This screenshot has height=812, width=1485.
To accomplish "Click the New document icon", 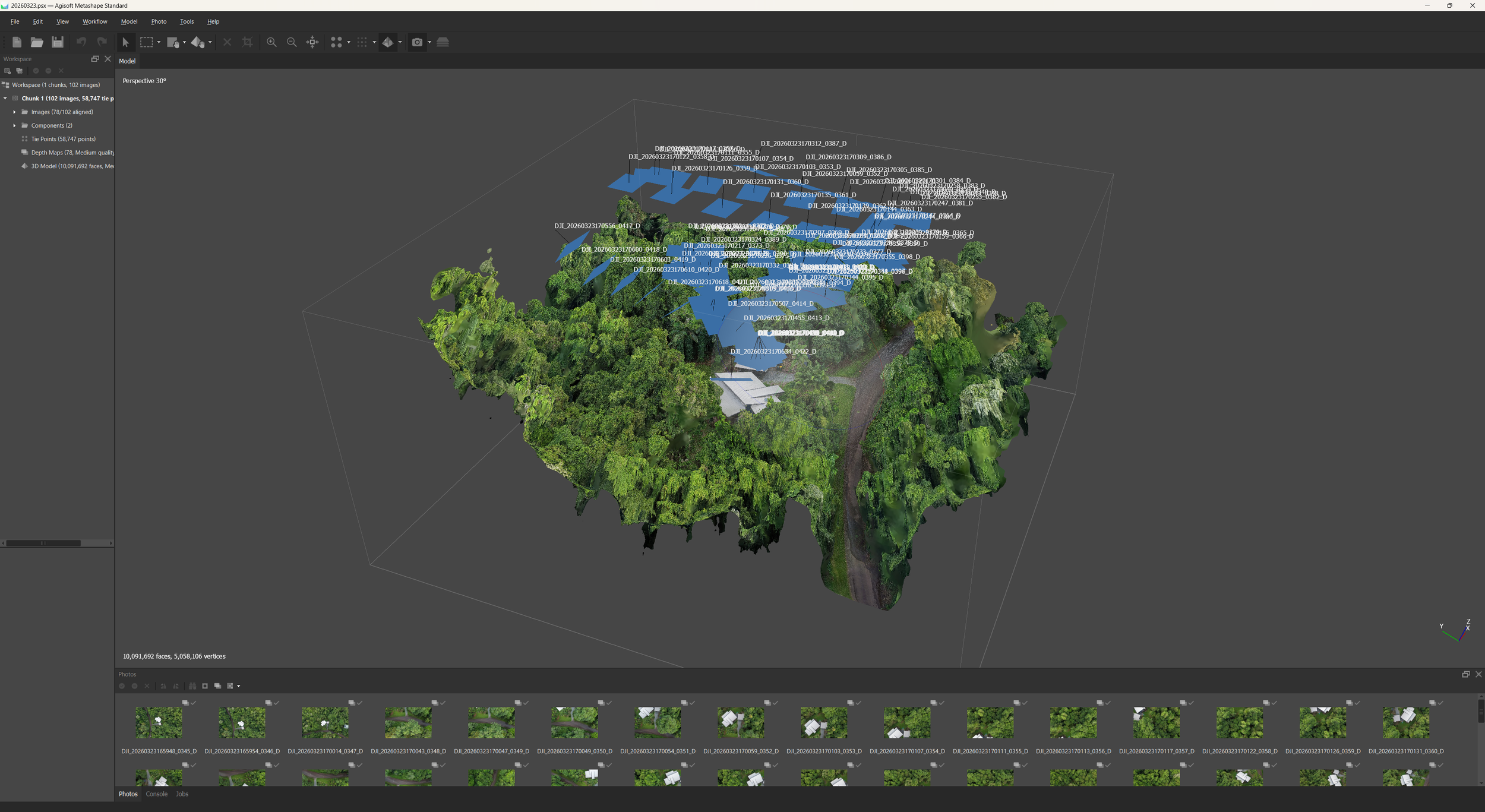I will (x=17, y=42).
